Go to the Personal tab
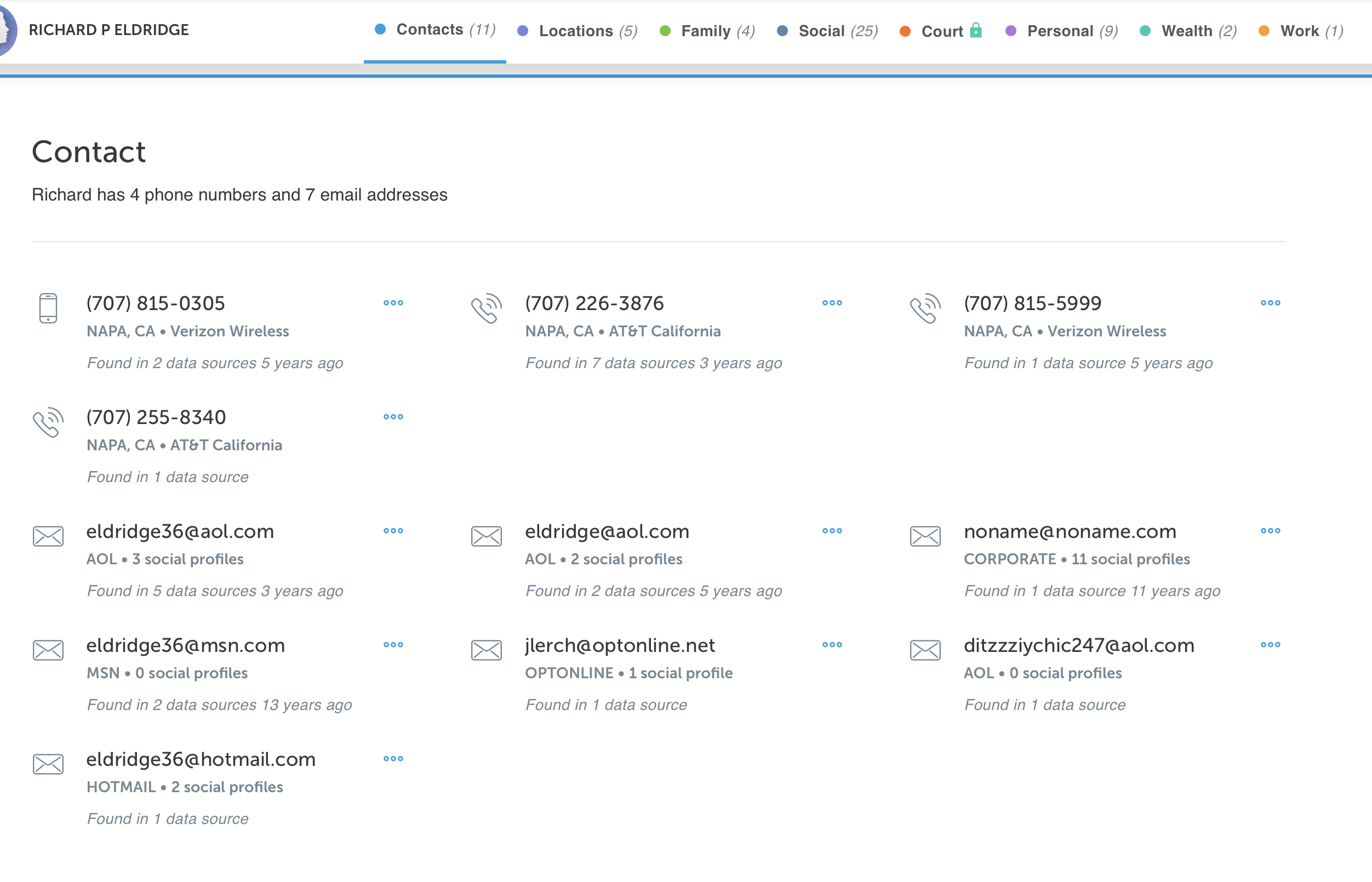This screenshot has height=882, width=1372. (x=1062, y=31)
